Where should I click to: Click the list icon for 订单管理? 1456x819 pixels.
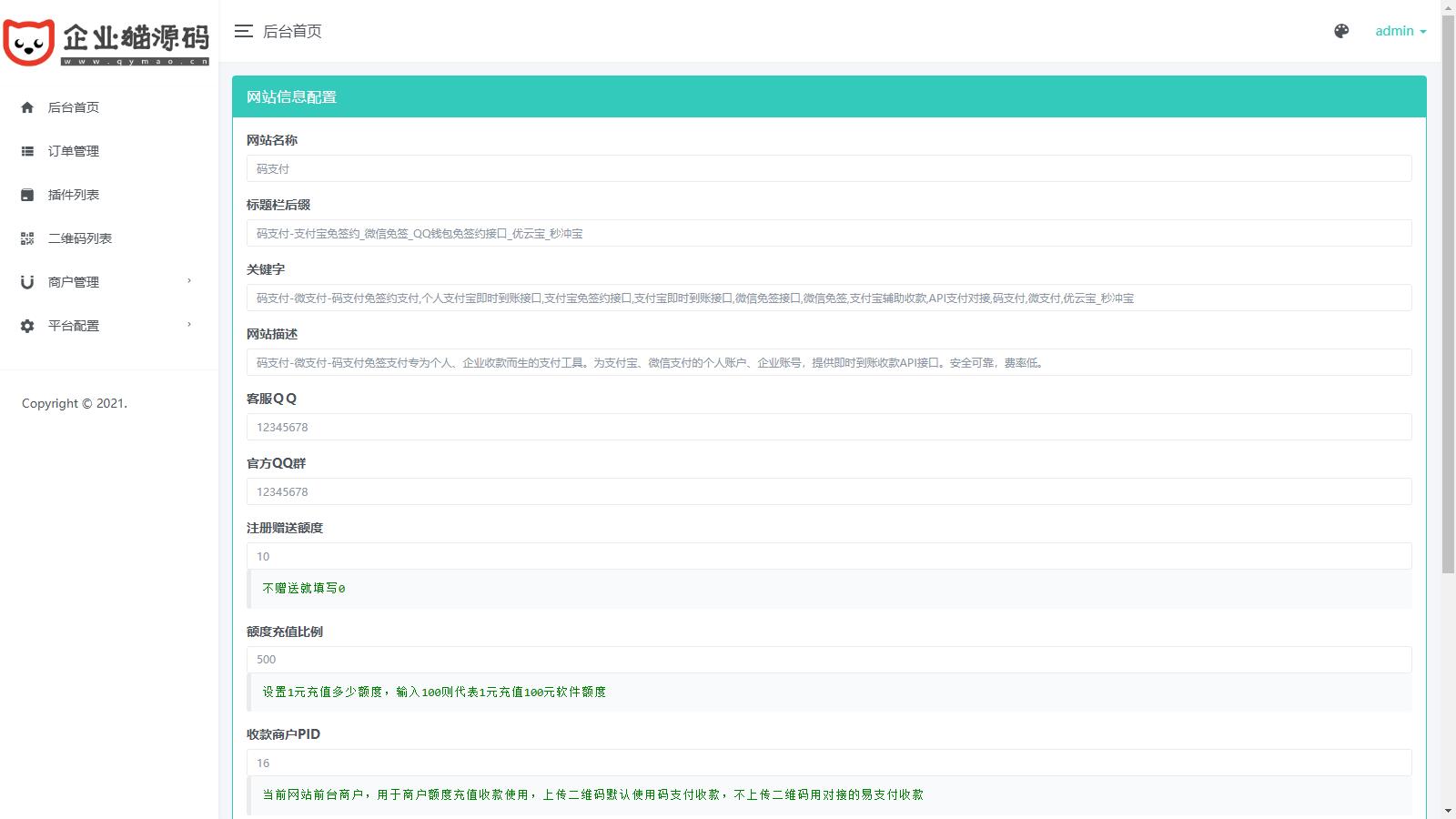coord(27,151)
